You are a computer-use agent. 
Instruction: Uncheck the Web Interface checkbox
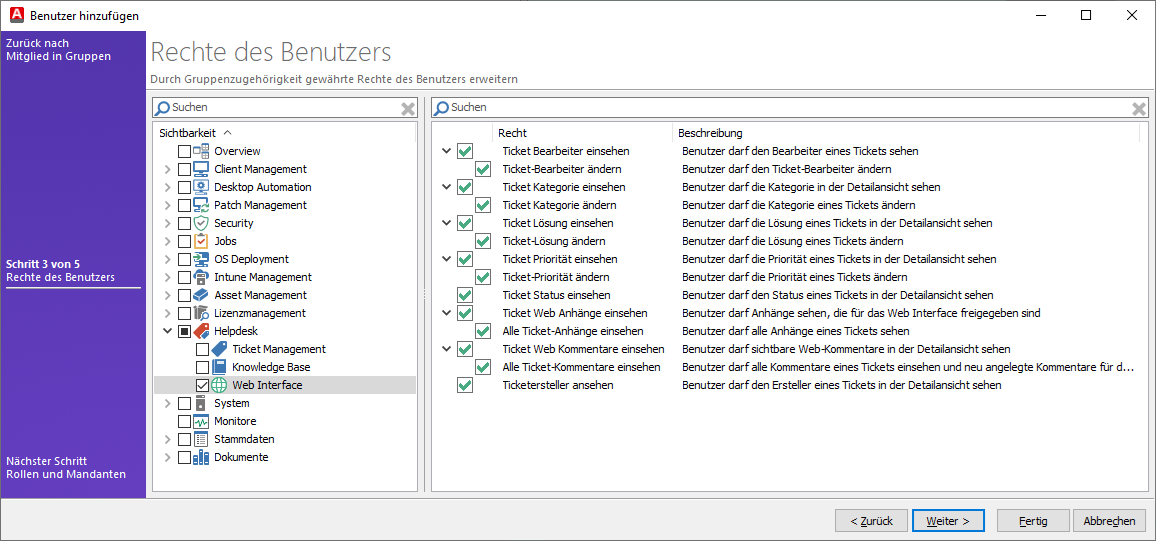[x=202, y=385]
